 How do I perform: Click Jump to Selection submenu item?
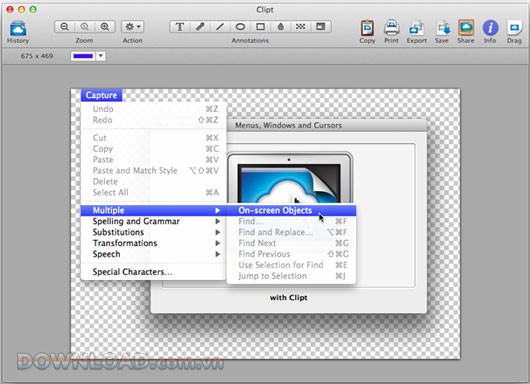tap(291, 276)
